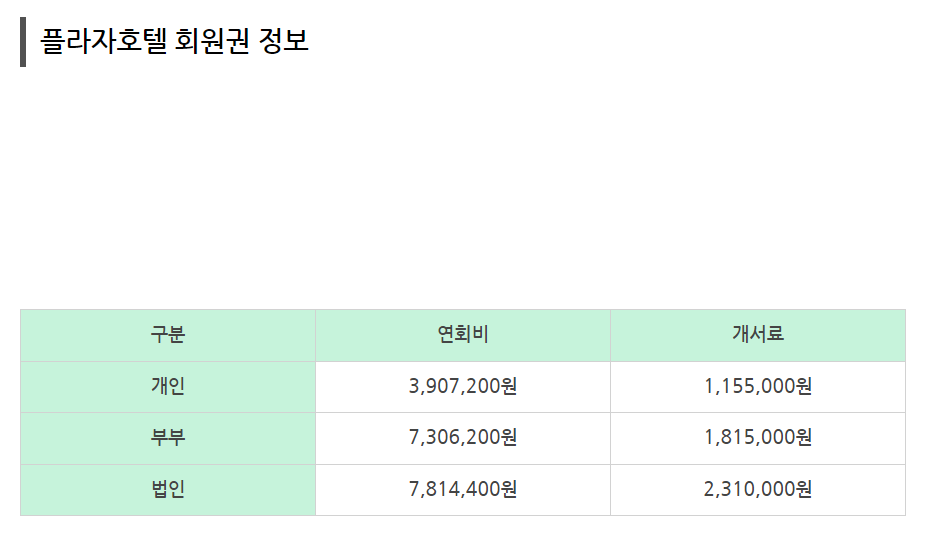Click the 부부 row label
Image resolution: width=925 pixels, height=545 pixels.
pyautogui.click(x=168, y=438)
